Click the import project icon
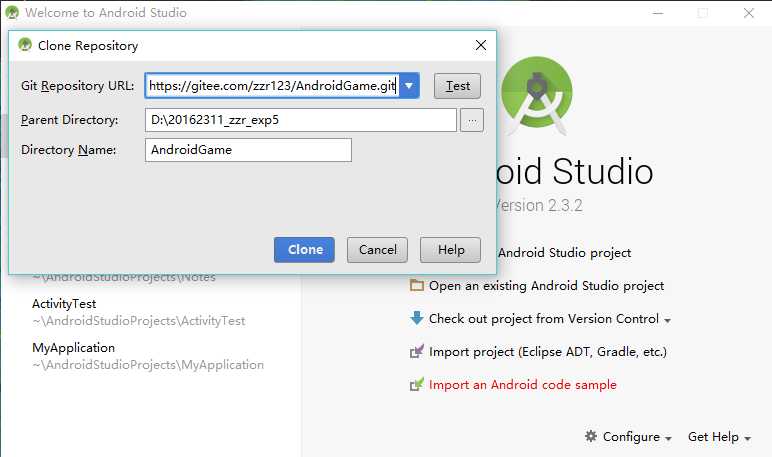 pos(417,351)
